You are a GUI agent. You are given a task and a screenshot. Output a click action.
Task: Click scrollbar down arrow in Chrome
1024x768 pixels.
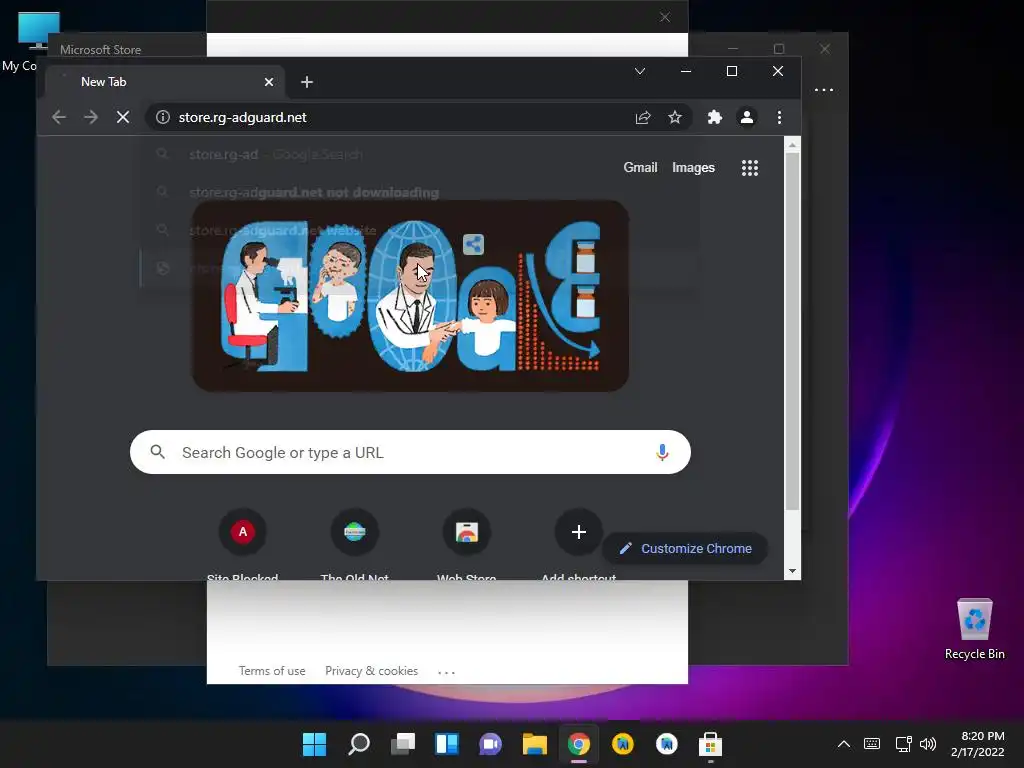792,571
